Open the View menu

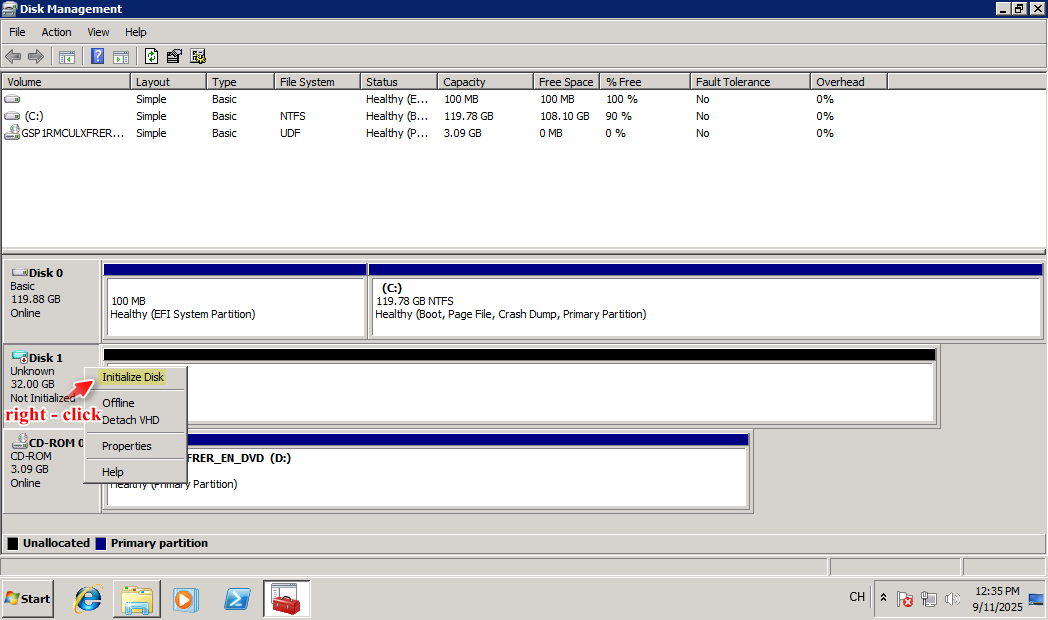[98, 32]
